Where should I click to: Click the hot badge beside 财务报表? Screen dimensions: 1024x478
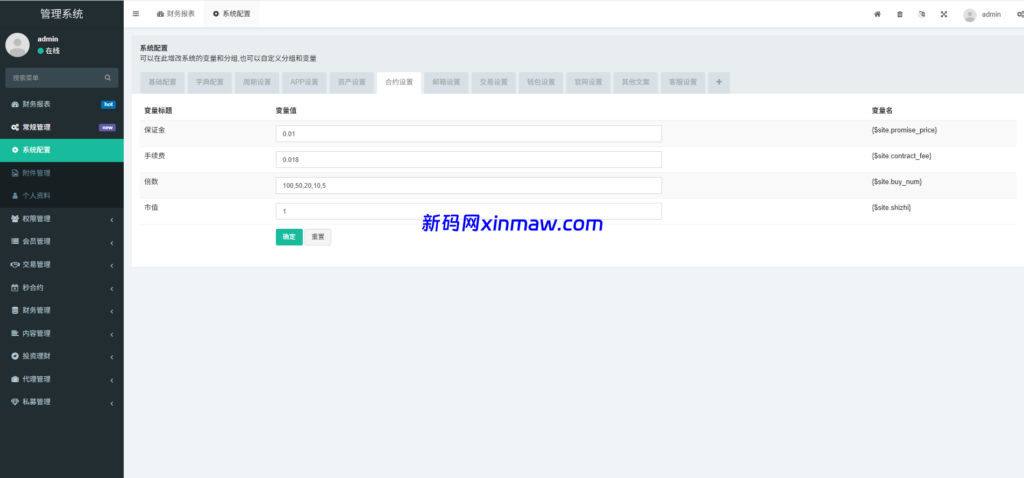(x=108, y=104)
